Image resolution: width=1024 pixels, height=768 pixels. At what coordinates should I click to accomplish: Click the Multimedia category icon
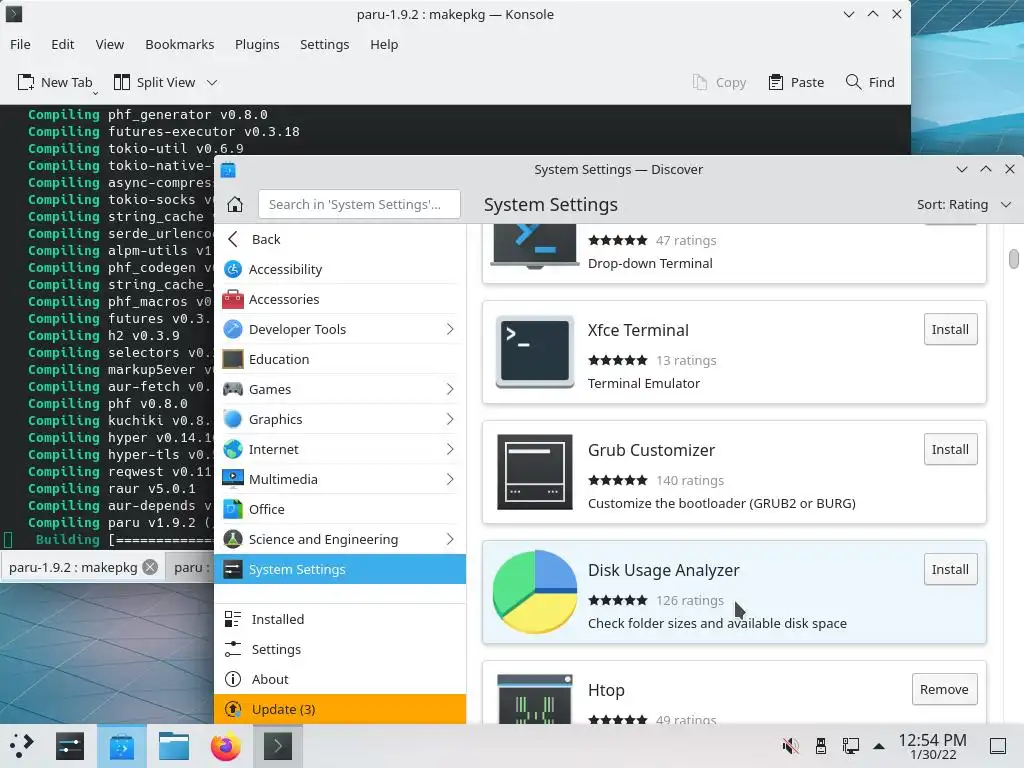coord(232,479)
